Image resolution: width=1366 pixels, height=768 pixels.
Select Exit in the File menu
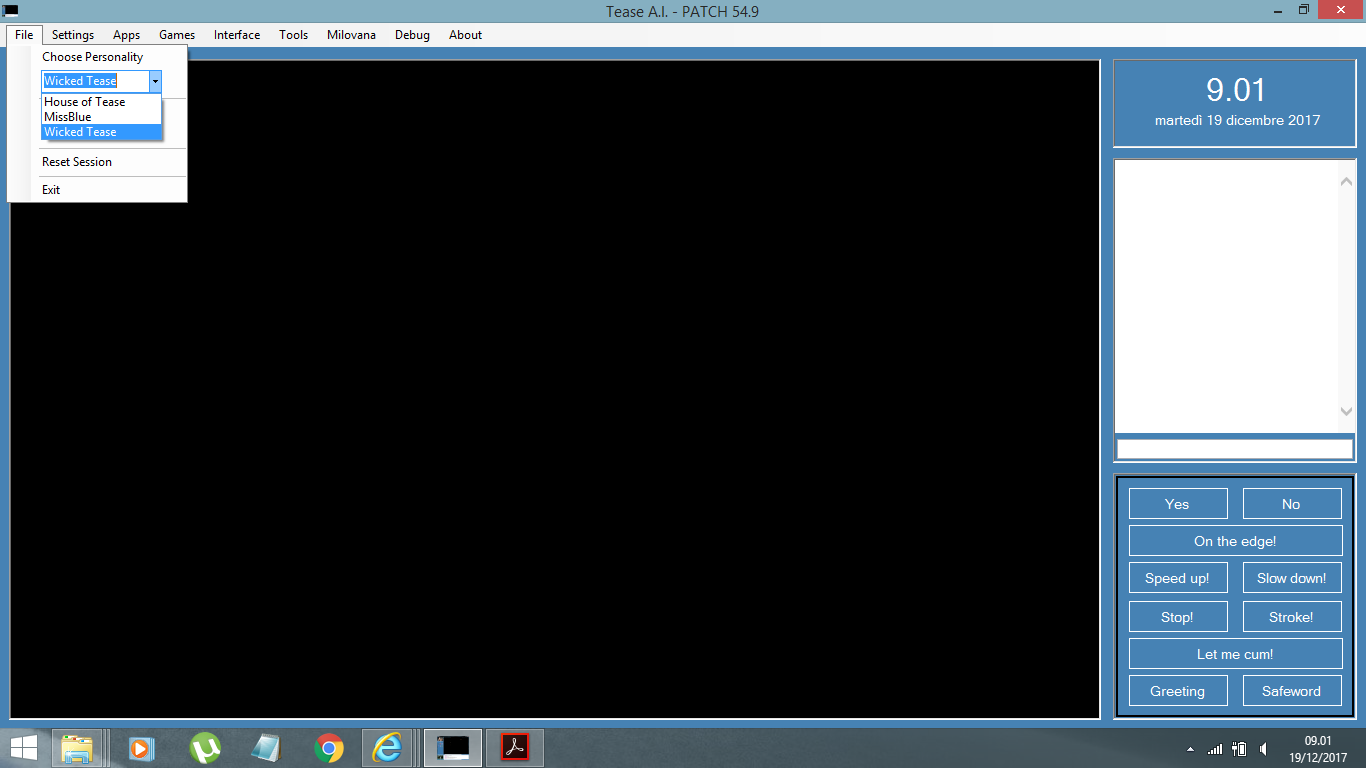(x=97, y=190)
